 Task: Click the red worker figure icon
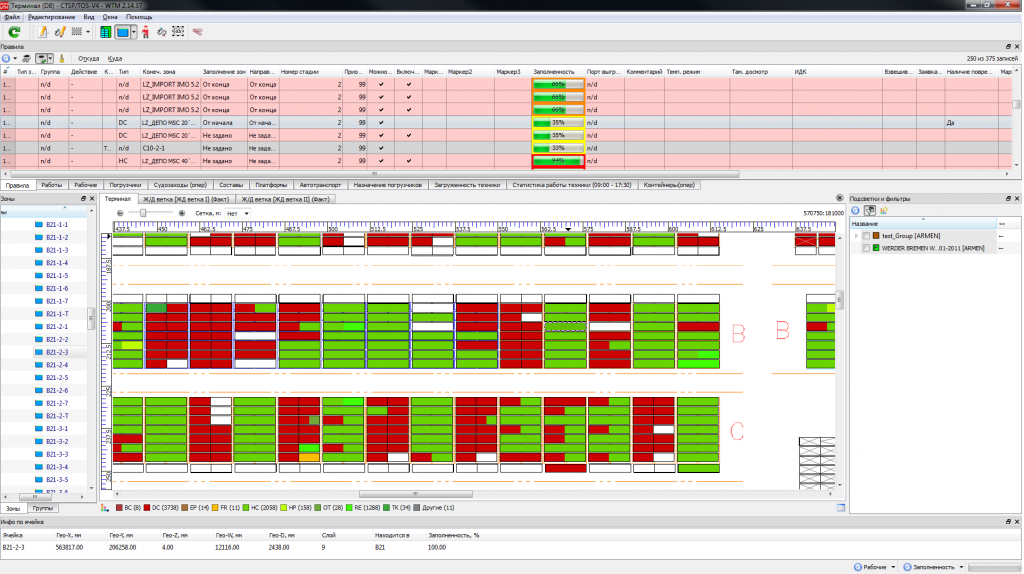click(x=145, y=32)
